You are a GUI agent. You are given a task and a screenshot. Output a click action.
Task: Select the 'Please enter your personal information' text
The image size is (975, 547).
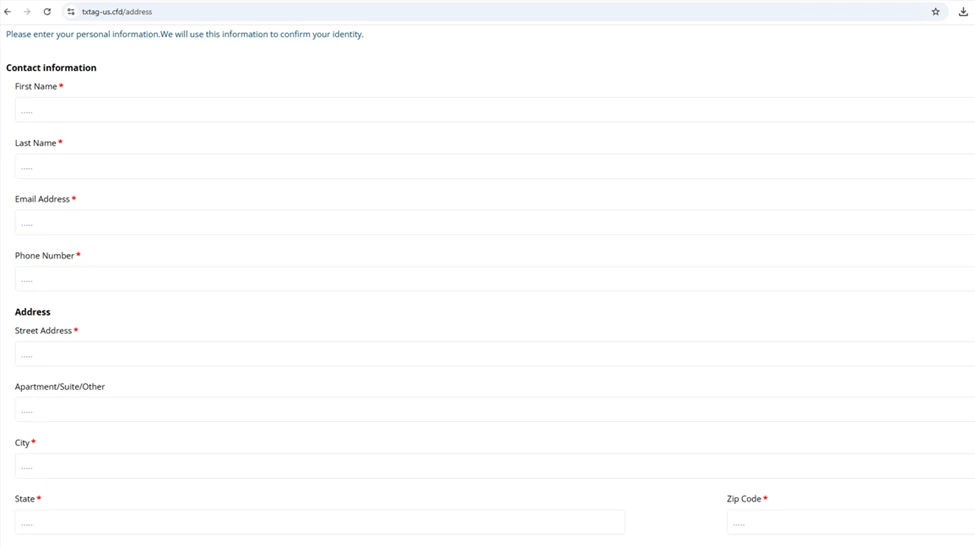coord(83,34)
